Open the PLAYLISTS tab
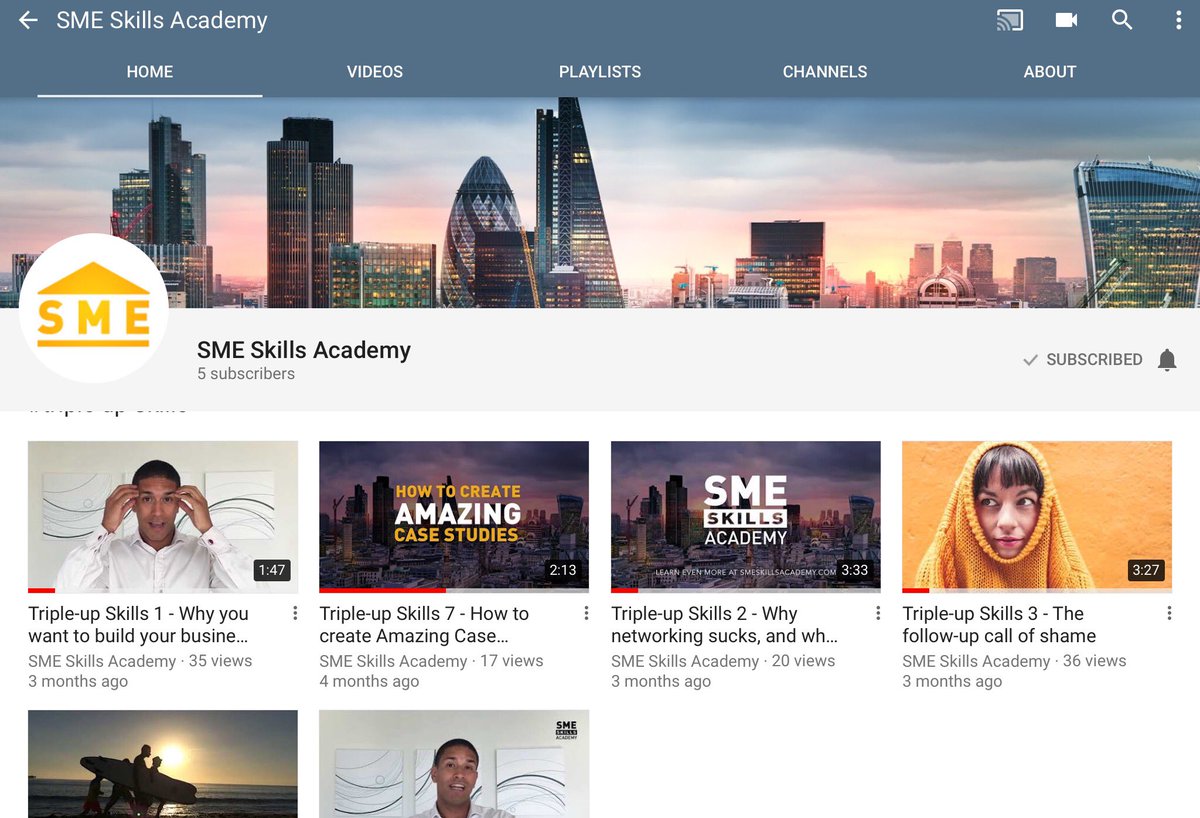Screen dimensions: 1200x818 pyautogui.click(x=600, y=71)
